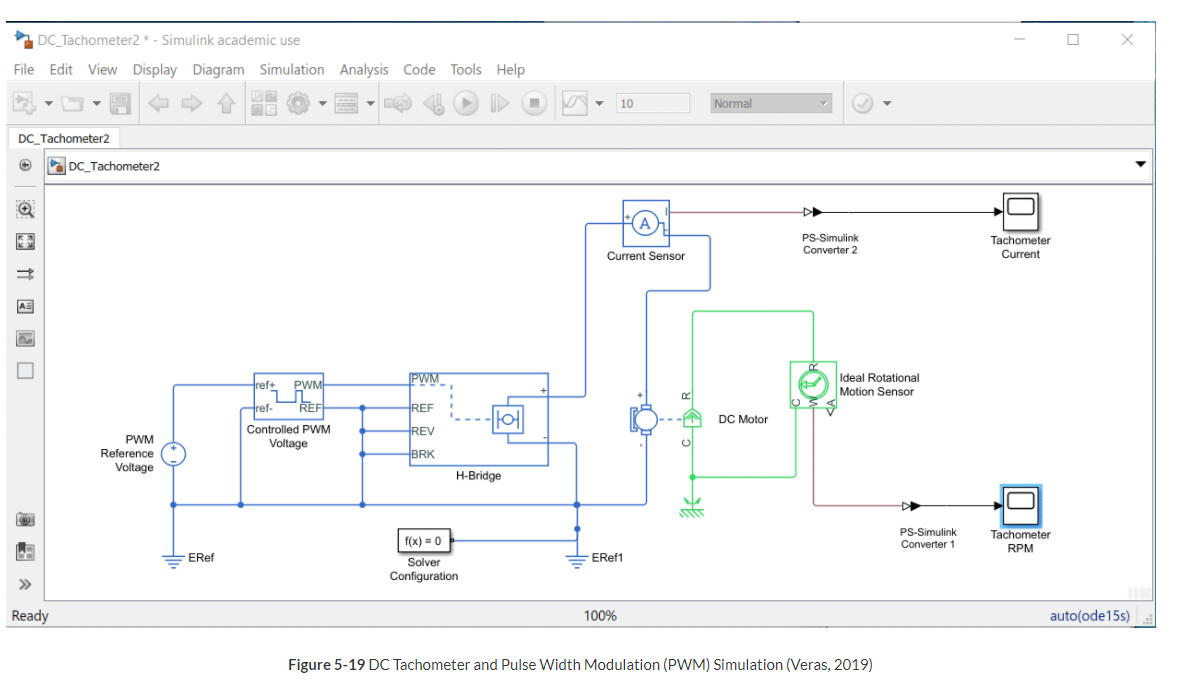Image resolution: width=1185 pixels, height=688 pixels.
Task: Select the Current Sensor block
Action: click(646, 223)
